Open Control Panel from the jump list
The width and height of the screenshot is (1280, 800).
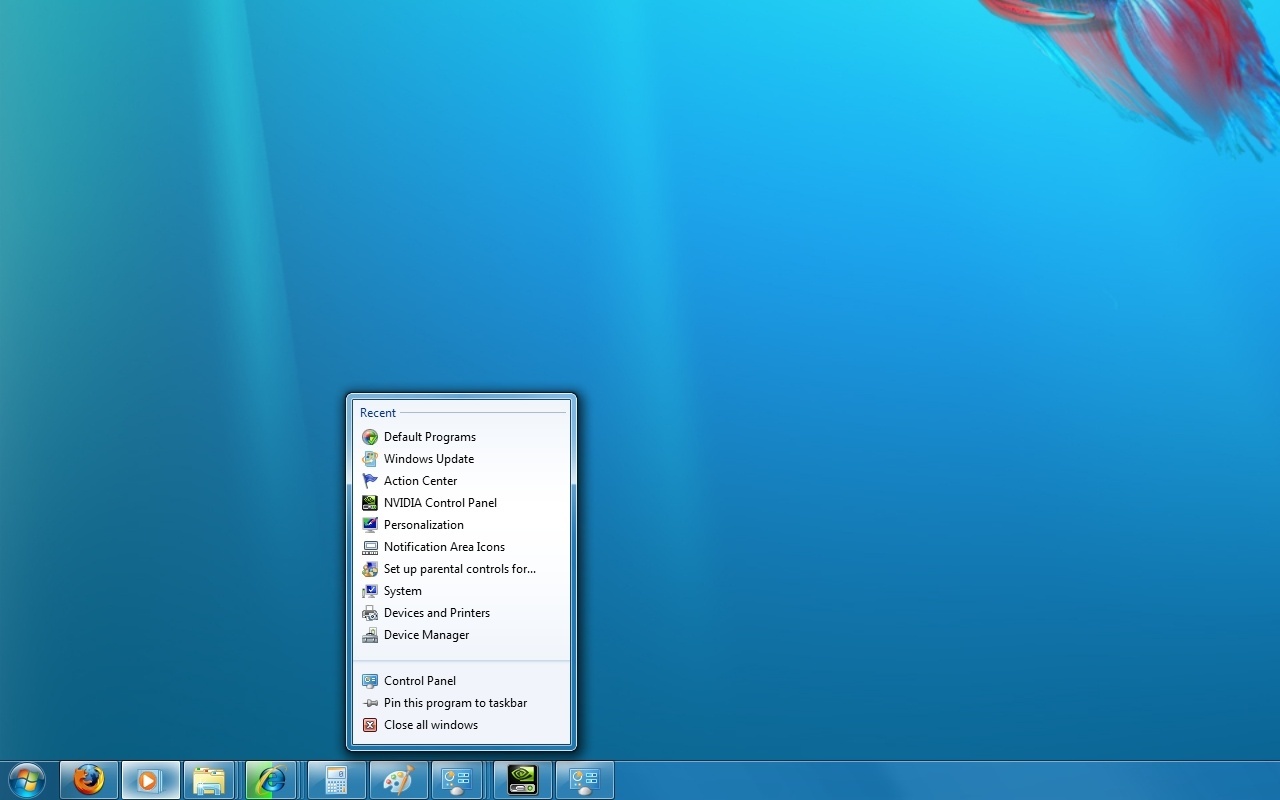pos(420,680)
